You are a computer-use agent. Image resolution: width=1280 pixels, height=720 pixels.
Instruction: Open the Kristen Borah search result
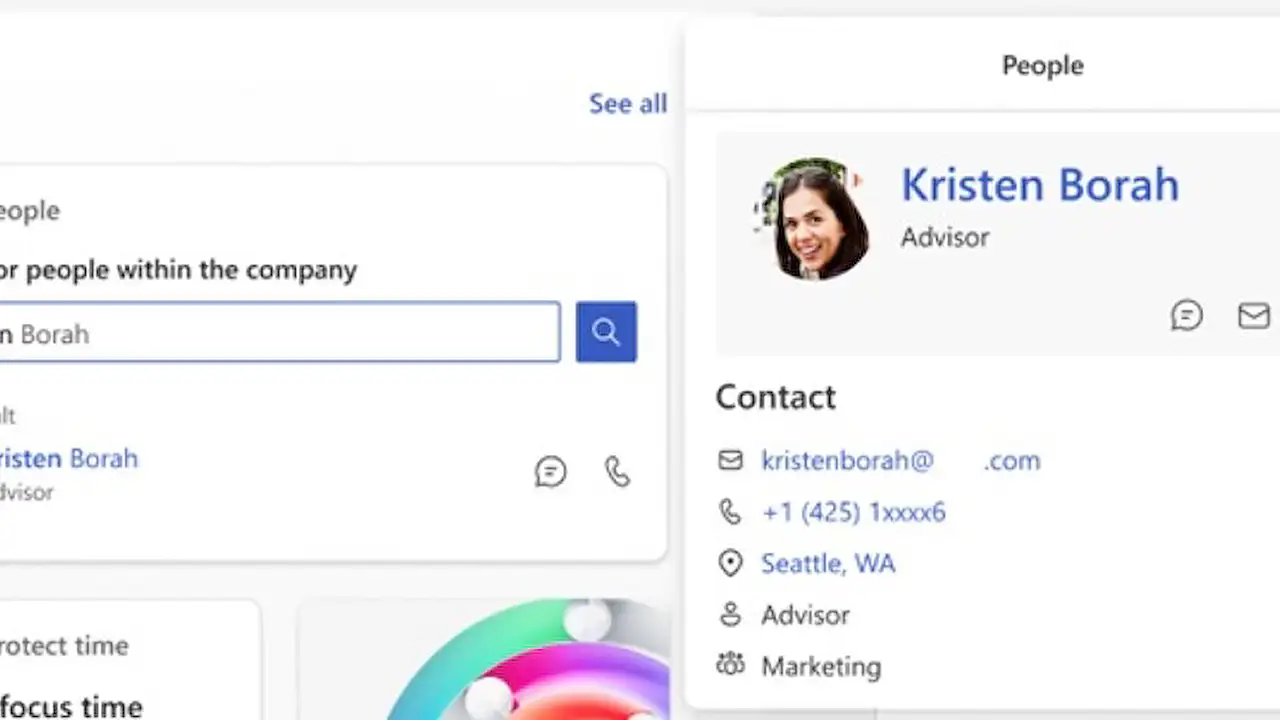tap(70, 459)
